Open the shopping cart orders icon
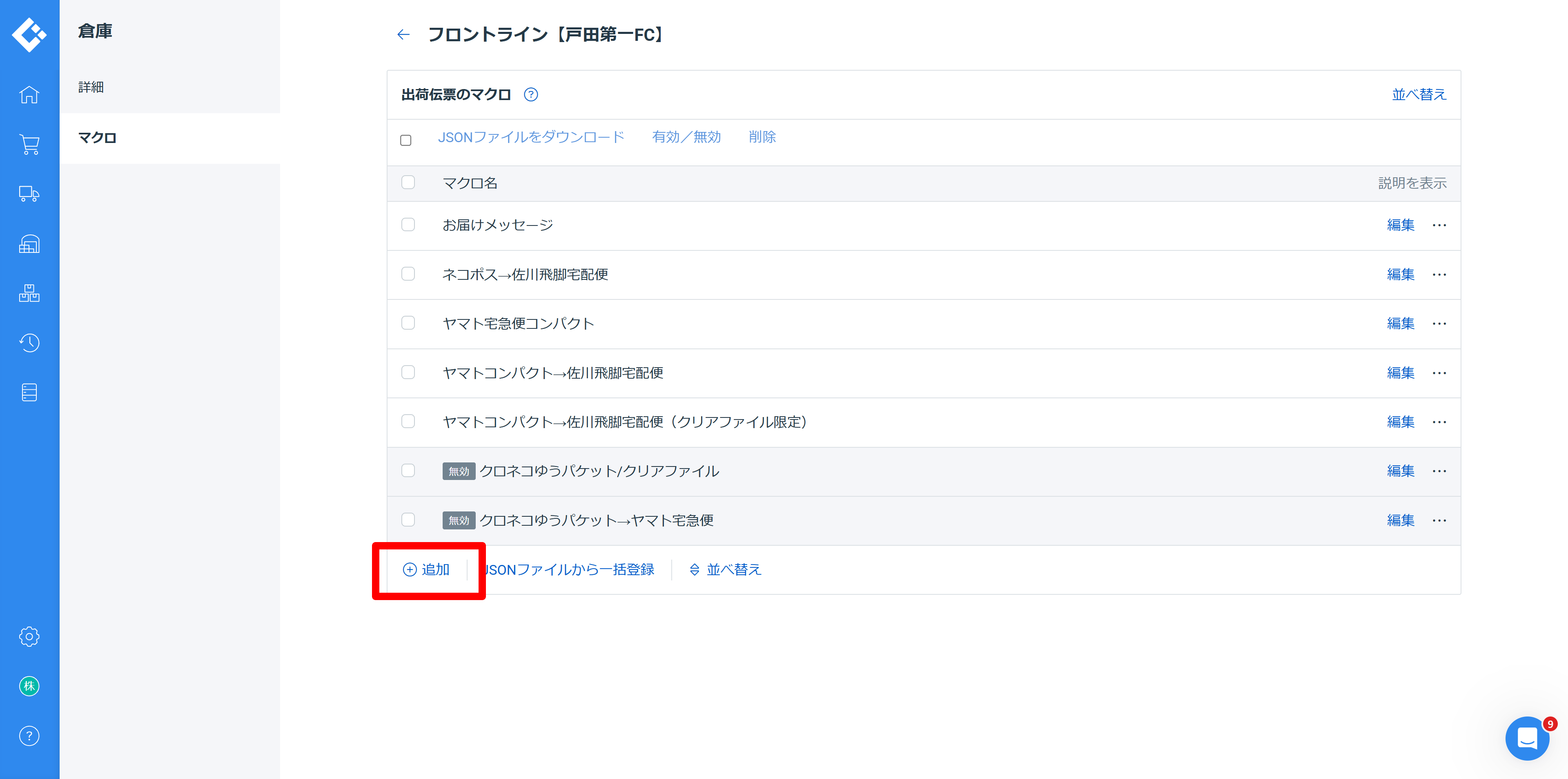 point(29,144)
